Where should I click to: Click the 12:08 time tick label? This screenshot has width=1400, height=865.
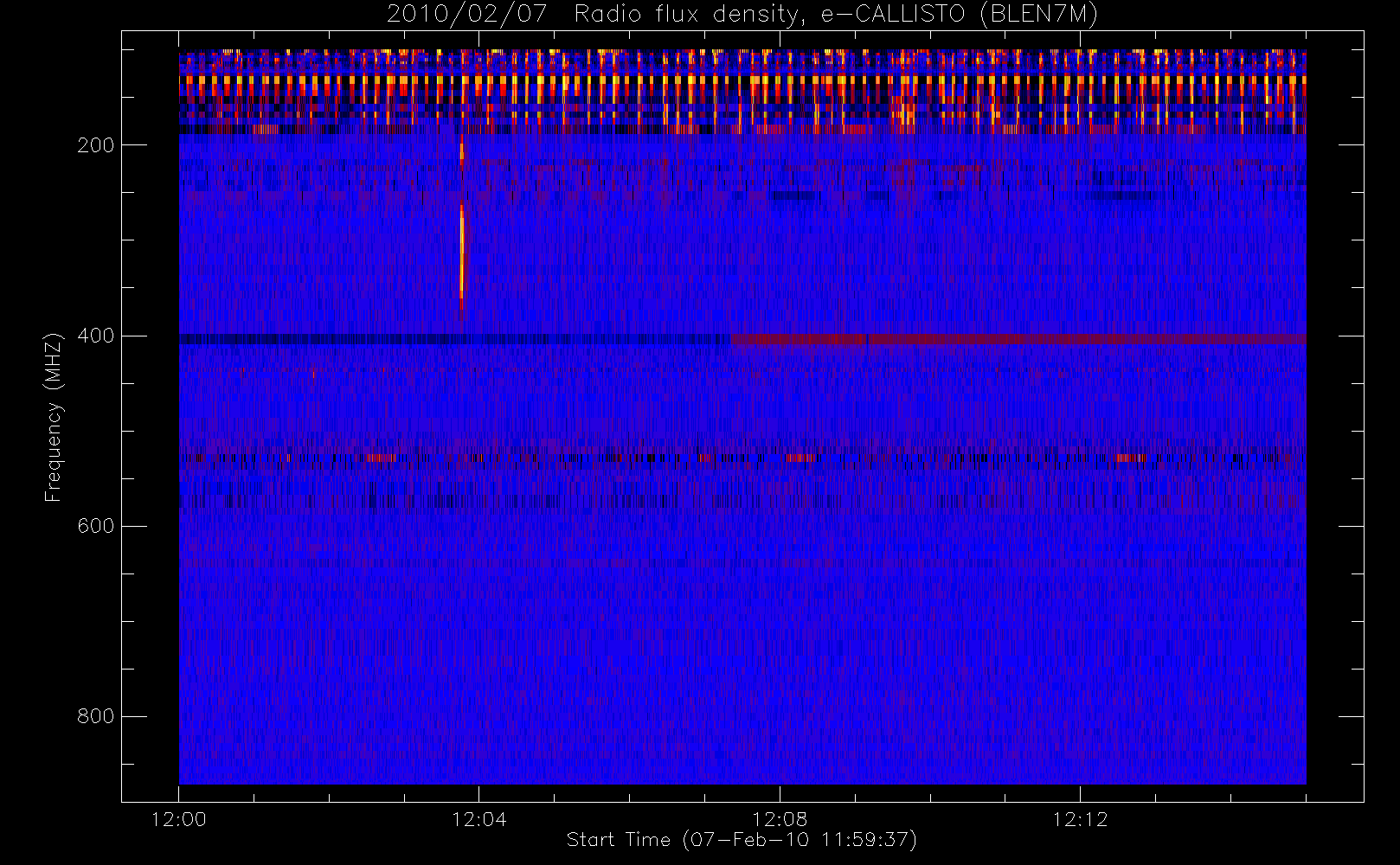(x=780, y=819)
